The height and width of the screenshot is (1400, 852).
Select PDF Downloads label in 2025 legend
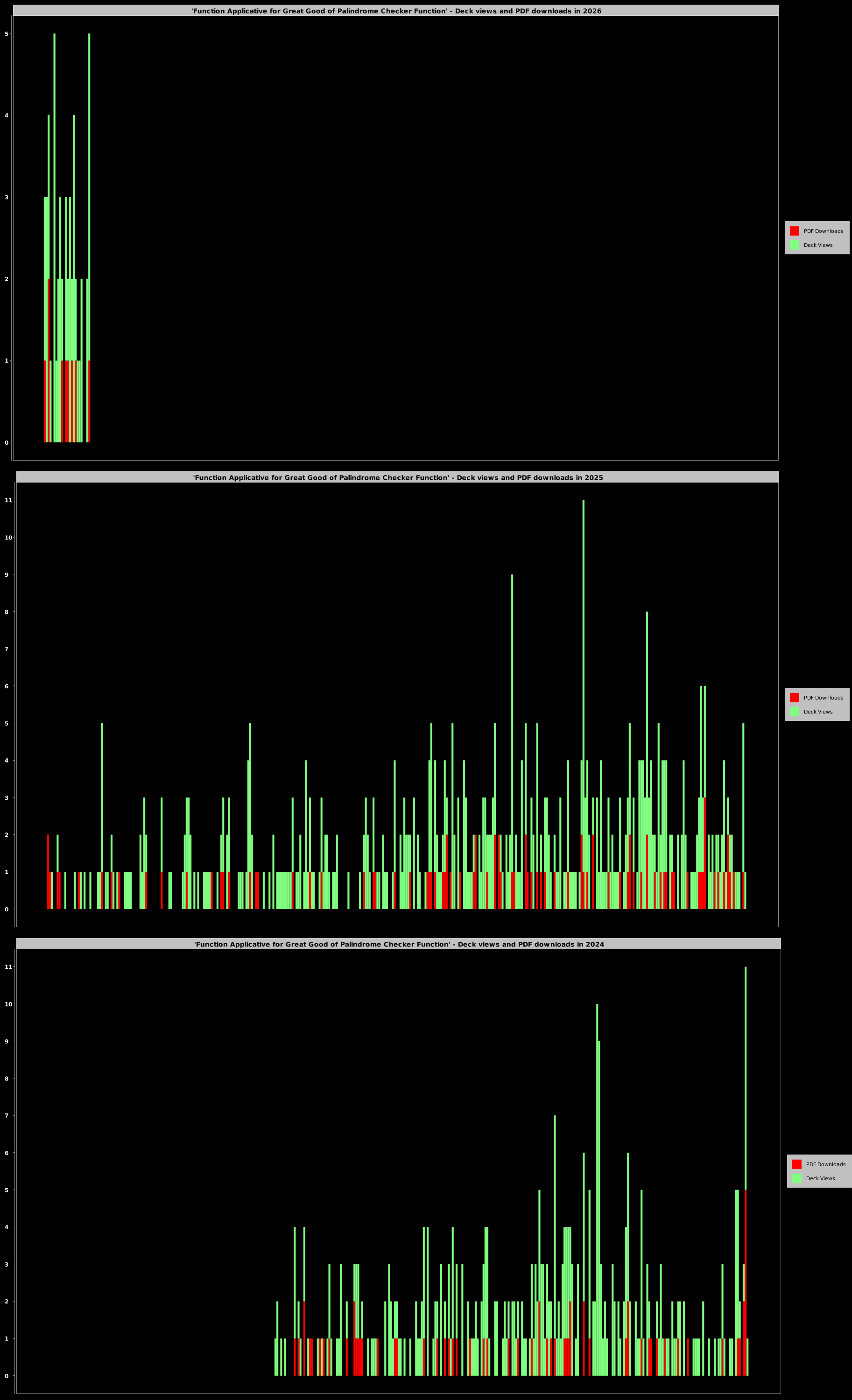pyautogui.click(x=823, y=698)
